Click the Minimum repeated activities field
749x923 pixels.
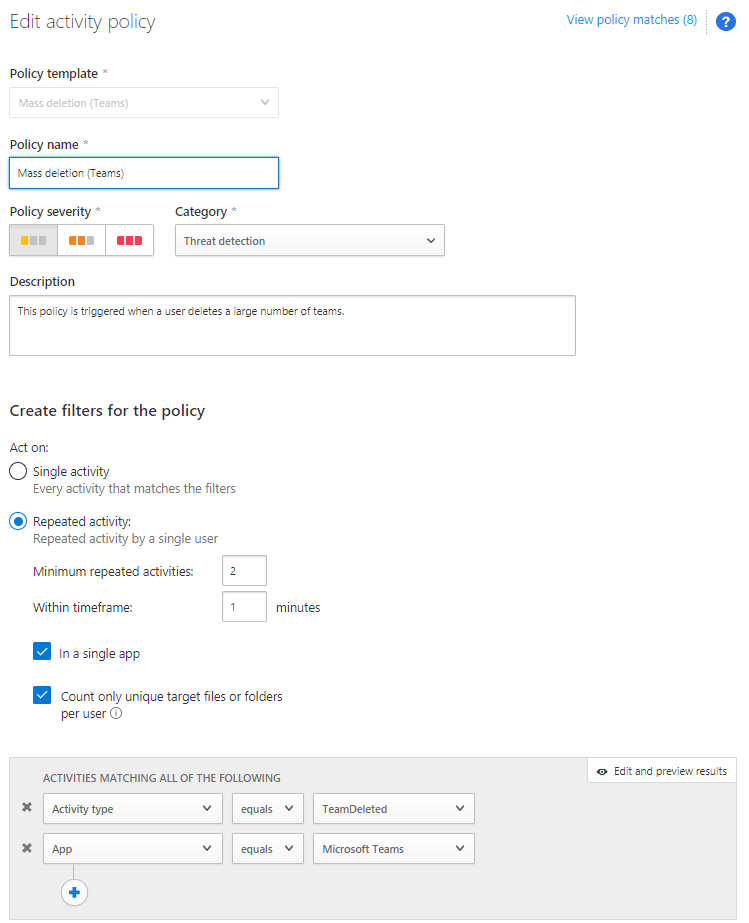[x=244, y=571]
